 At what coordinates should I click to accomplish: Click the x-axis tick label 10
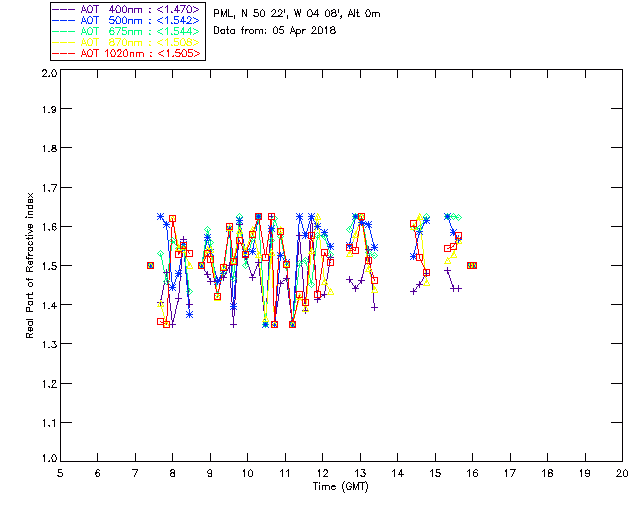[x=247, y=473]
